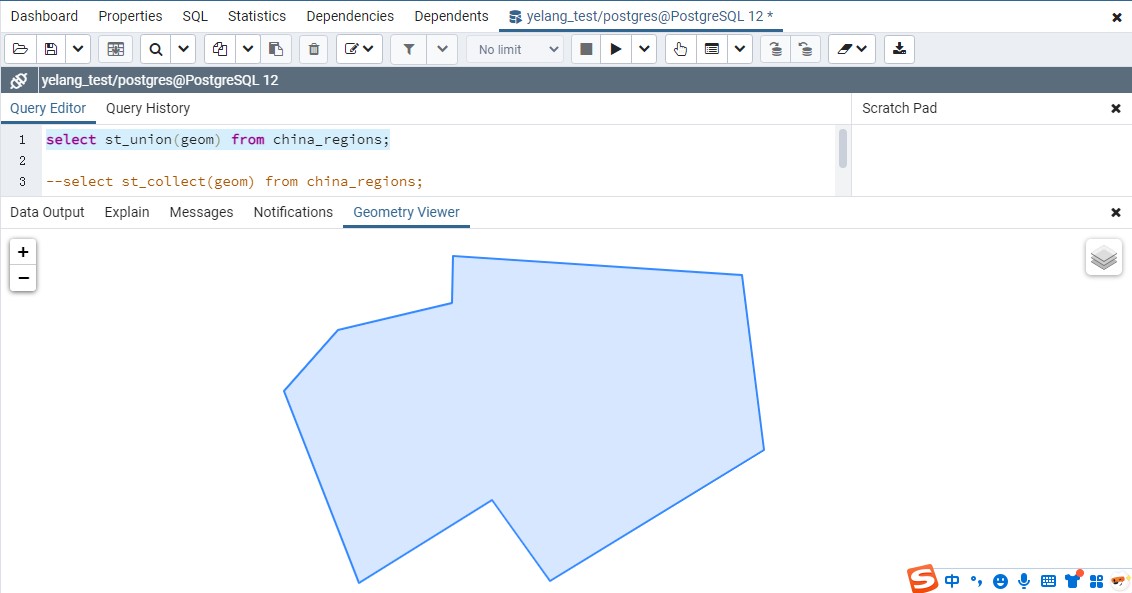The width and height of the screenshot is (1132, 593).
Task: Zoom out on the geometry map
Action: 23,278
